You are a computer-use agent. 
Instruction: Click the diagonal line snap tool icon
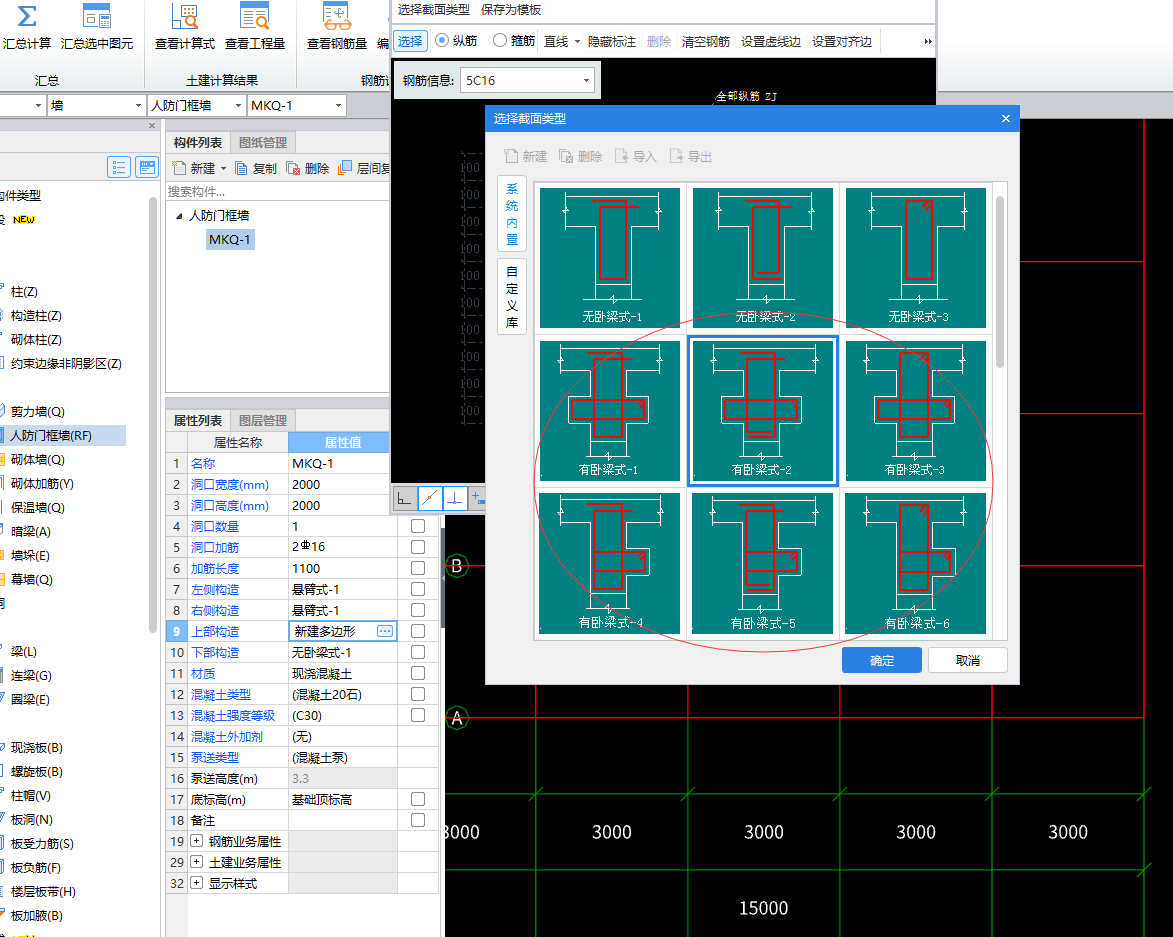coord(430,498)
